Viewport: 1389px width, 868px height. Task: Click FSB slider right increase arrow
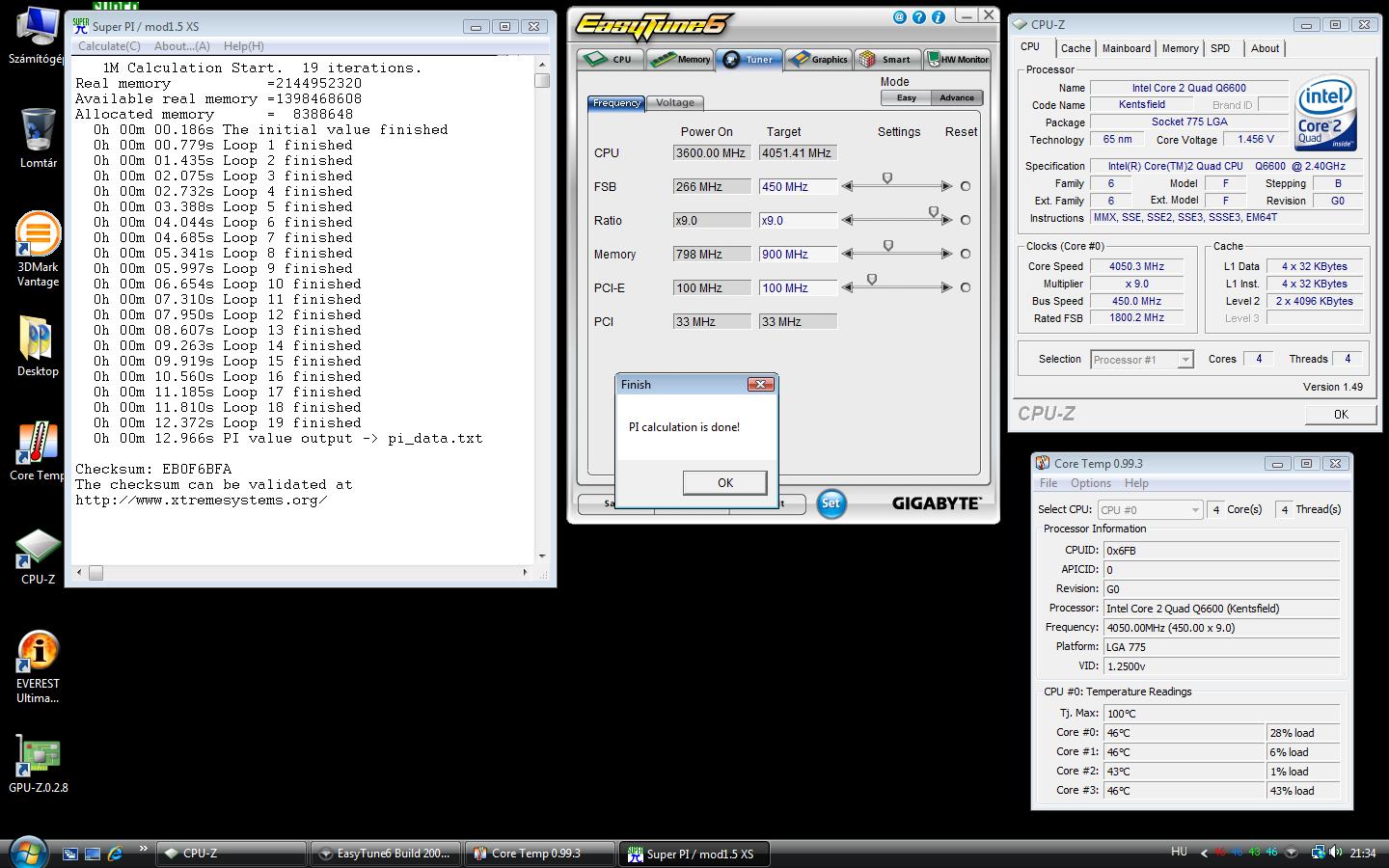(x=946, y=186)
